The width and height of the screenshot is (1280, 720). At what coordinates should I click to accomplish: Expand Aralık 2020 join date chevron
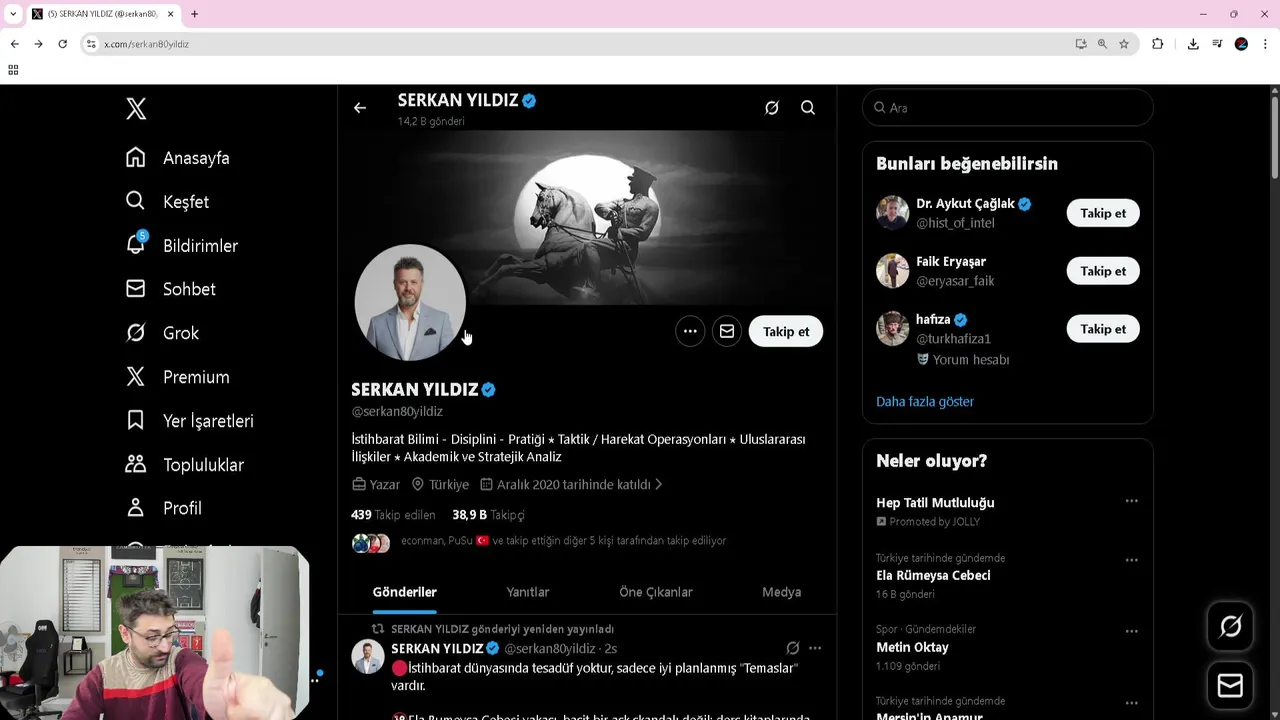coord(658,484)
